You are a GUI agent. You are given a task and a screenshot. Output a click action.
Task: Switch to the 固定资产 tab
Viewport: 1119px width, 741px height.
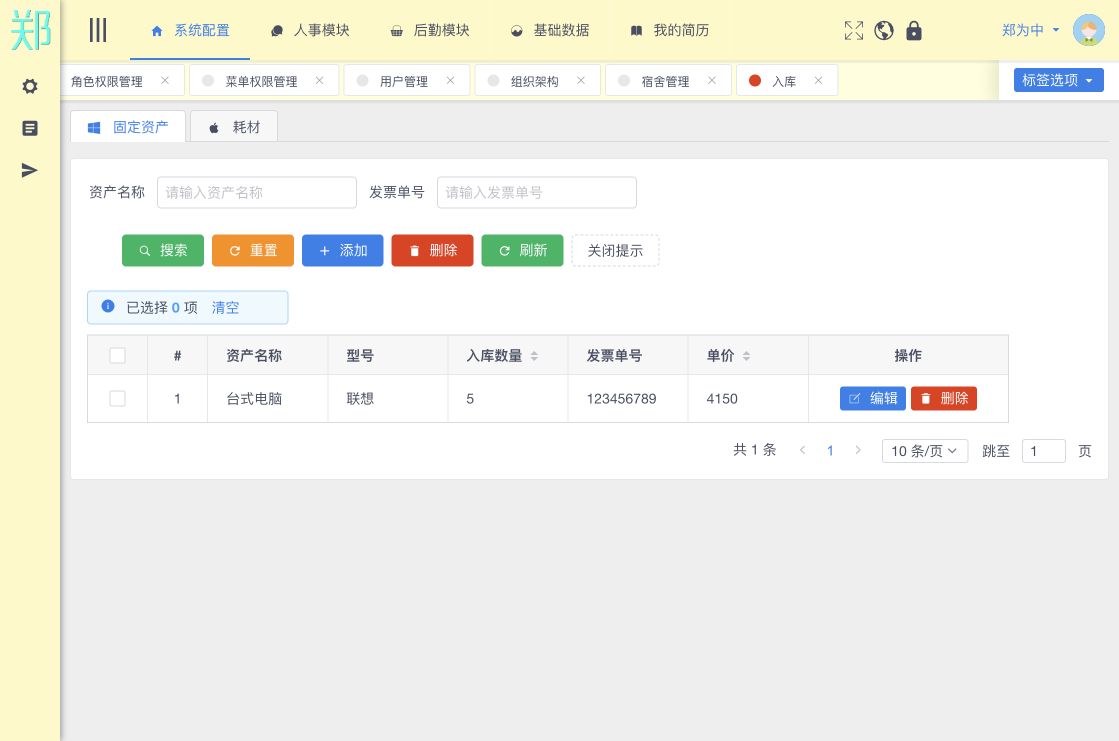128,127
